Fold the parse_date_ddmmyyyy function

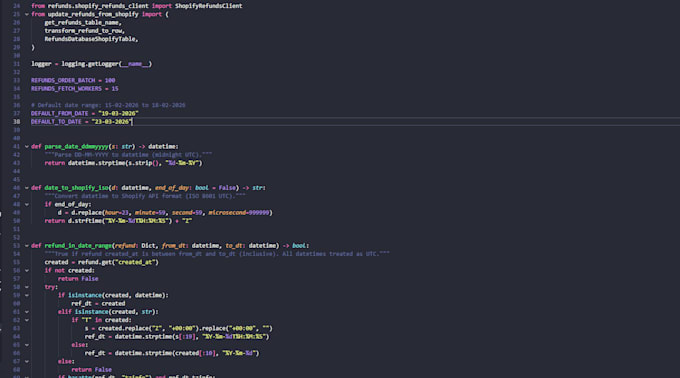click(x=26, y=147)
